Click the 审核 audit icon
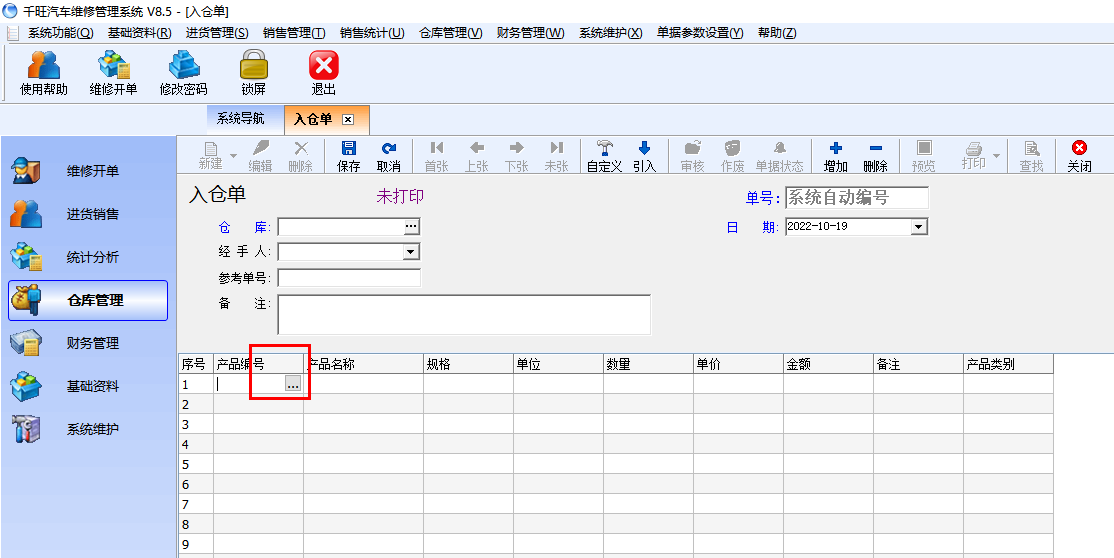The image size is (1114, 558). 693,156
